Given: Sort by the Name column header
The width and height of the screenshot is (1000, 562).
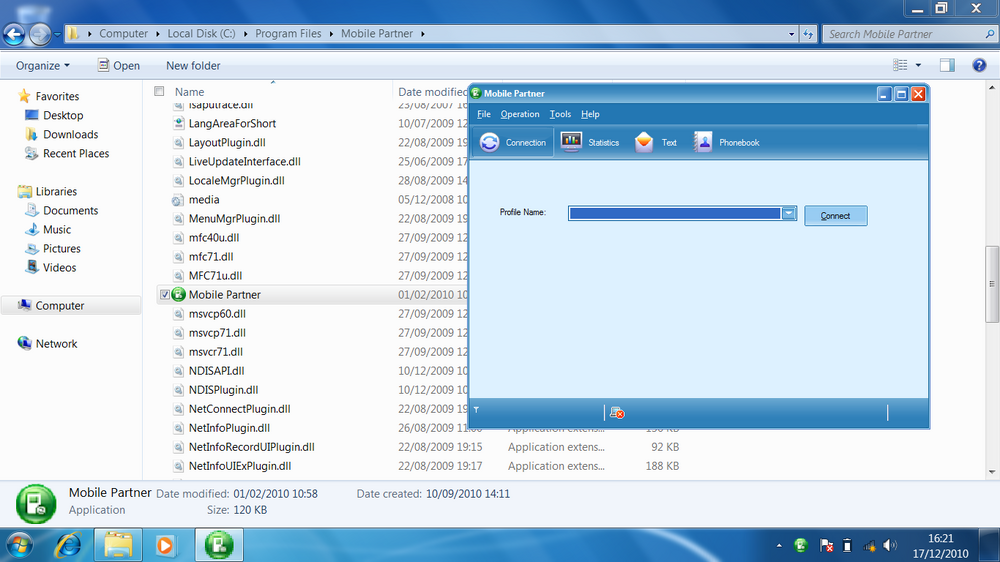Looking at the screenshot, I should (x=189, y=92).
